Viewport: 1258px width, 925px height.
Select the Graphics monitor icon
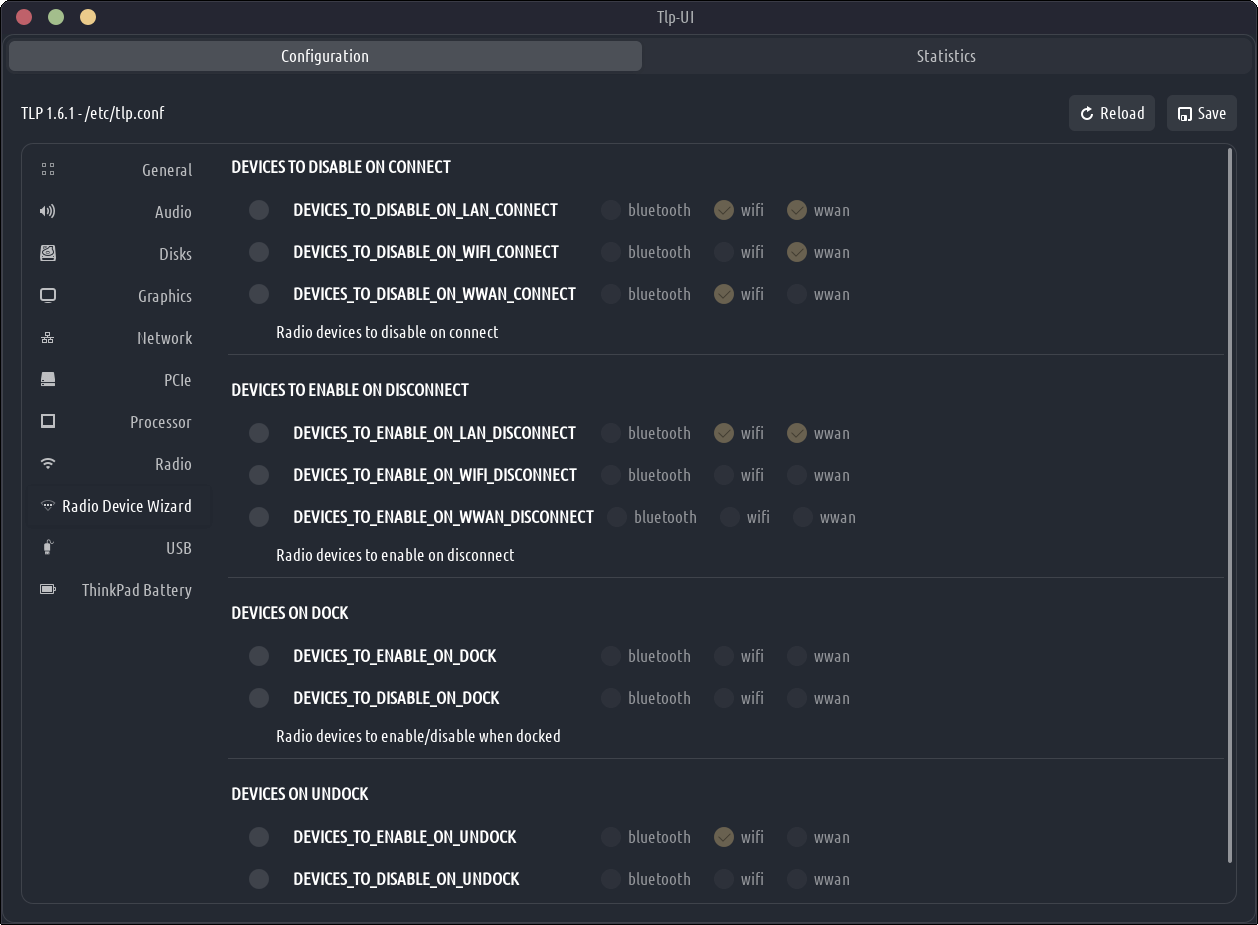click(x=48, y=296)
